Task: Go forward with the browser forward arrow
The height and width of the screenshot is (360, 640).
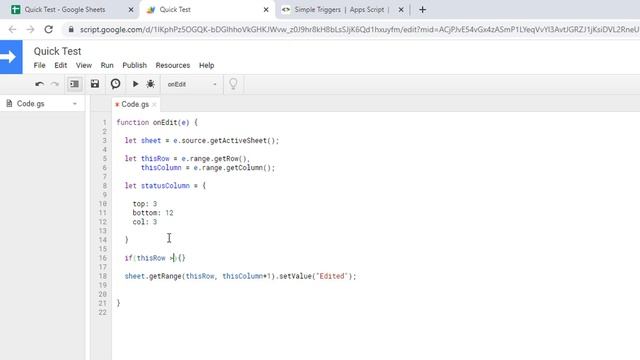Action: click(30, 29)
